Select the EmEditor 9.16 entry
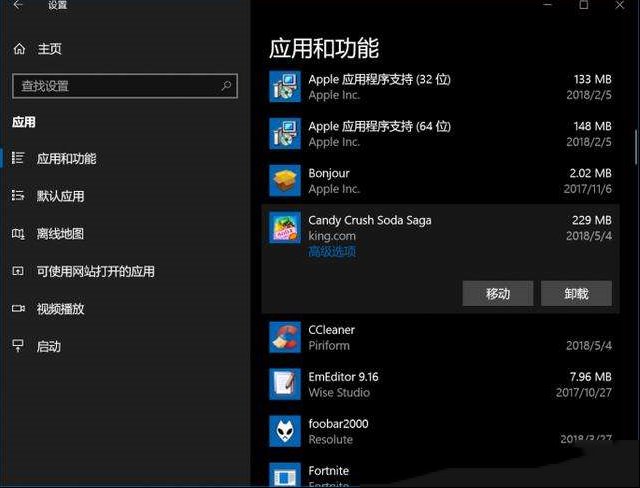The image size is (640, 488). coord(440,384)
